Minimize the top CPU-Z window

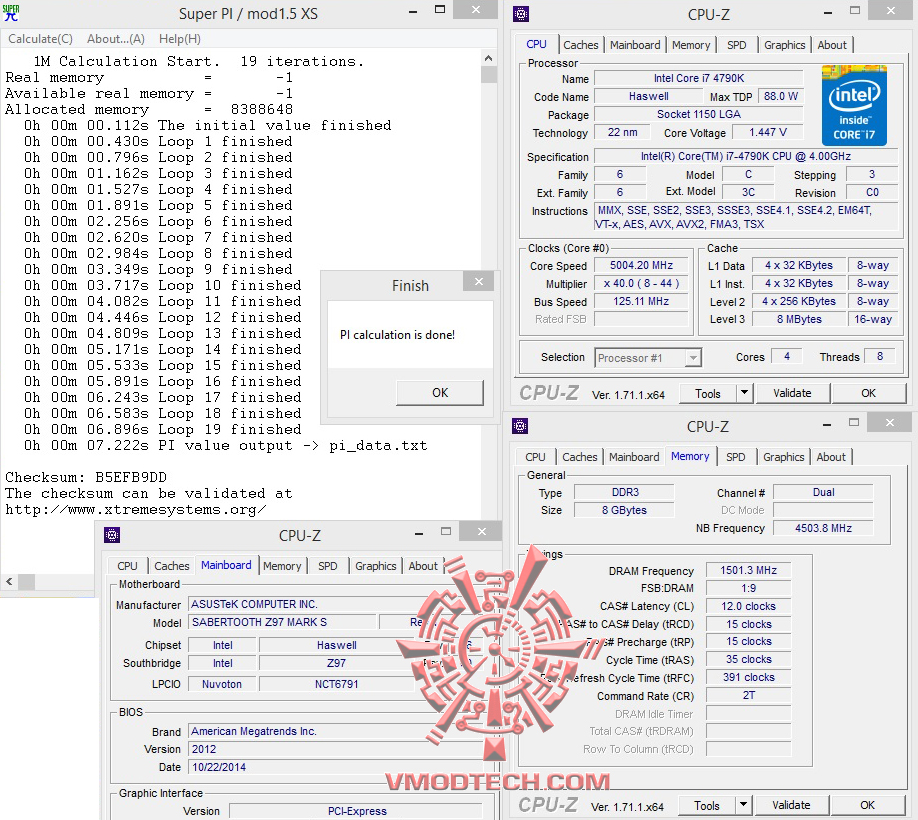(x=828, y=12)
